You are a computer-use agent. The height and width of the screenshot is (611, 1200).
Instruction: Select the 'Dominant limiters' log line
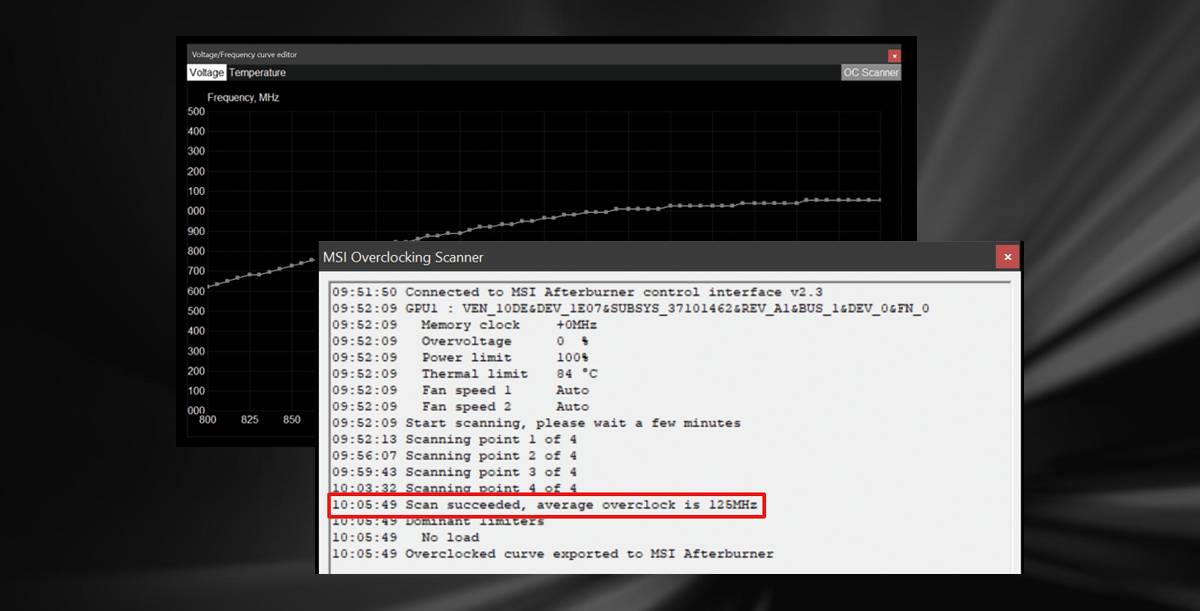(x=439, y=521)
